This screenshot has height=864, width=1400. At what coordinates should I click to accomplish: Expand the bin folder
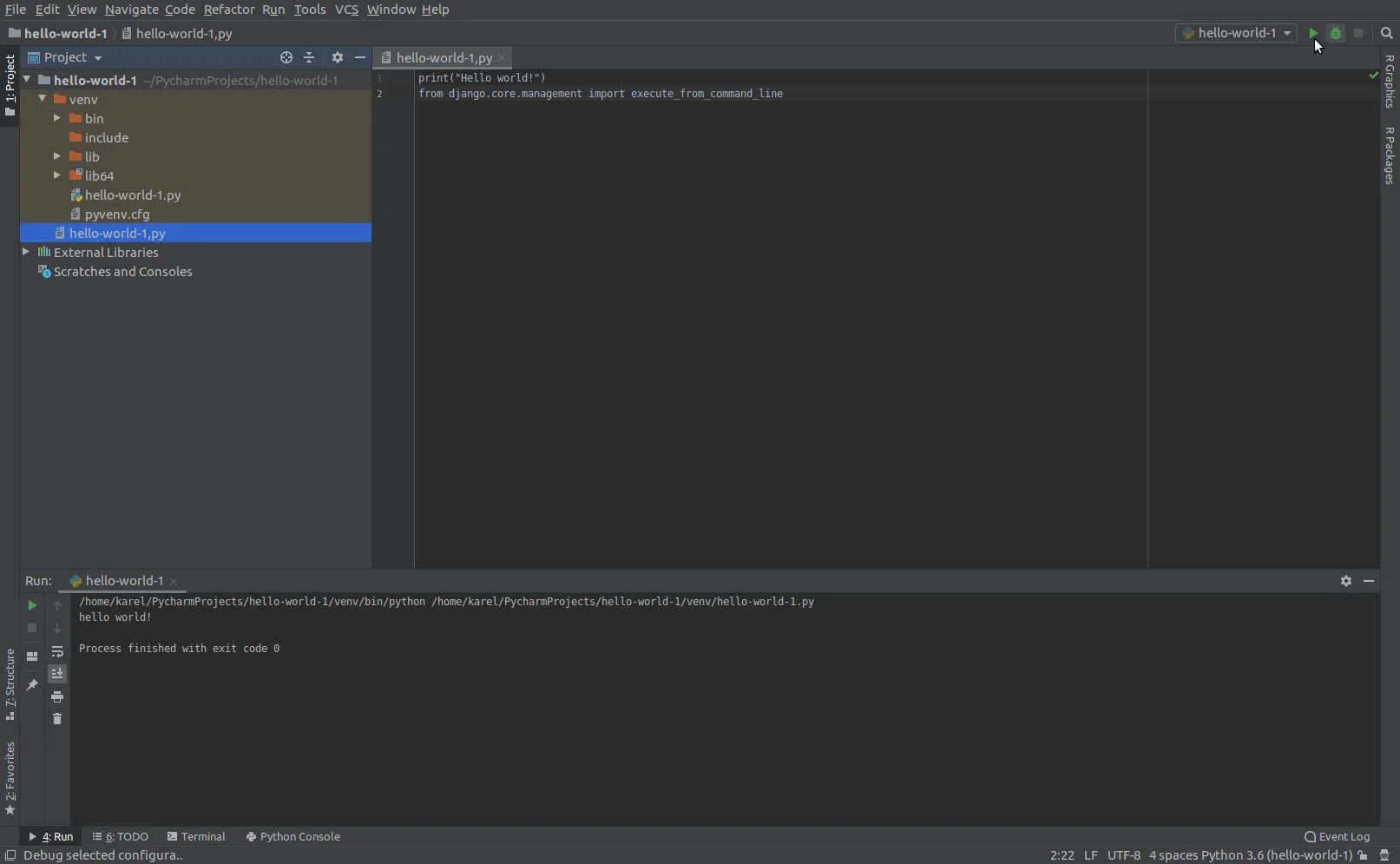[57, 118]
